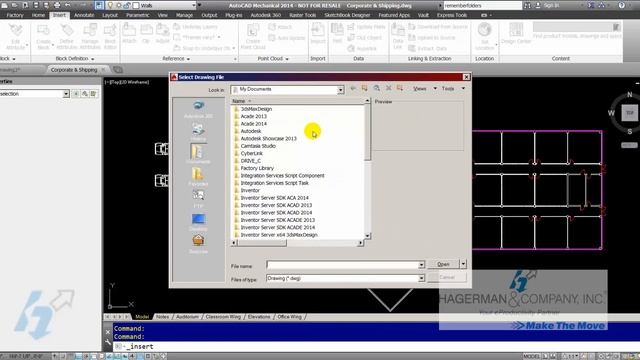Open the Annotate ribbon tab
The width and height of the screenshot is (640, 360).
(84, 15)
